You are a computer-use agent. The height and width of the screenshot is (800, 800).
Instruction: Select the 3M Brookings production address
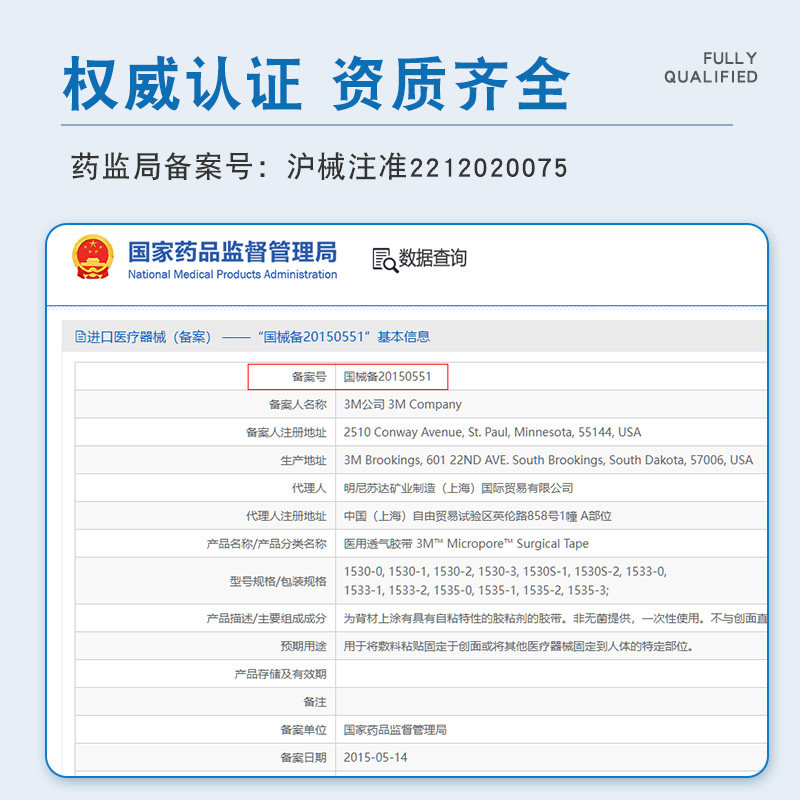[548, 460]
